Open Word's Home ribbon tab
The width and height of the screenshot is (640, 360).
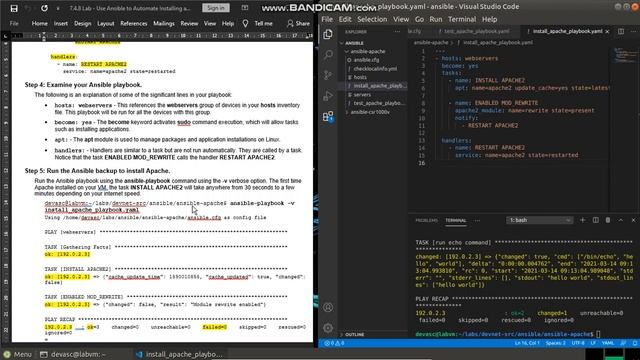(40, 24)
